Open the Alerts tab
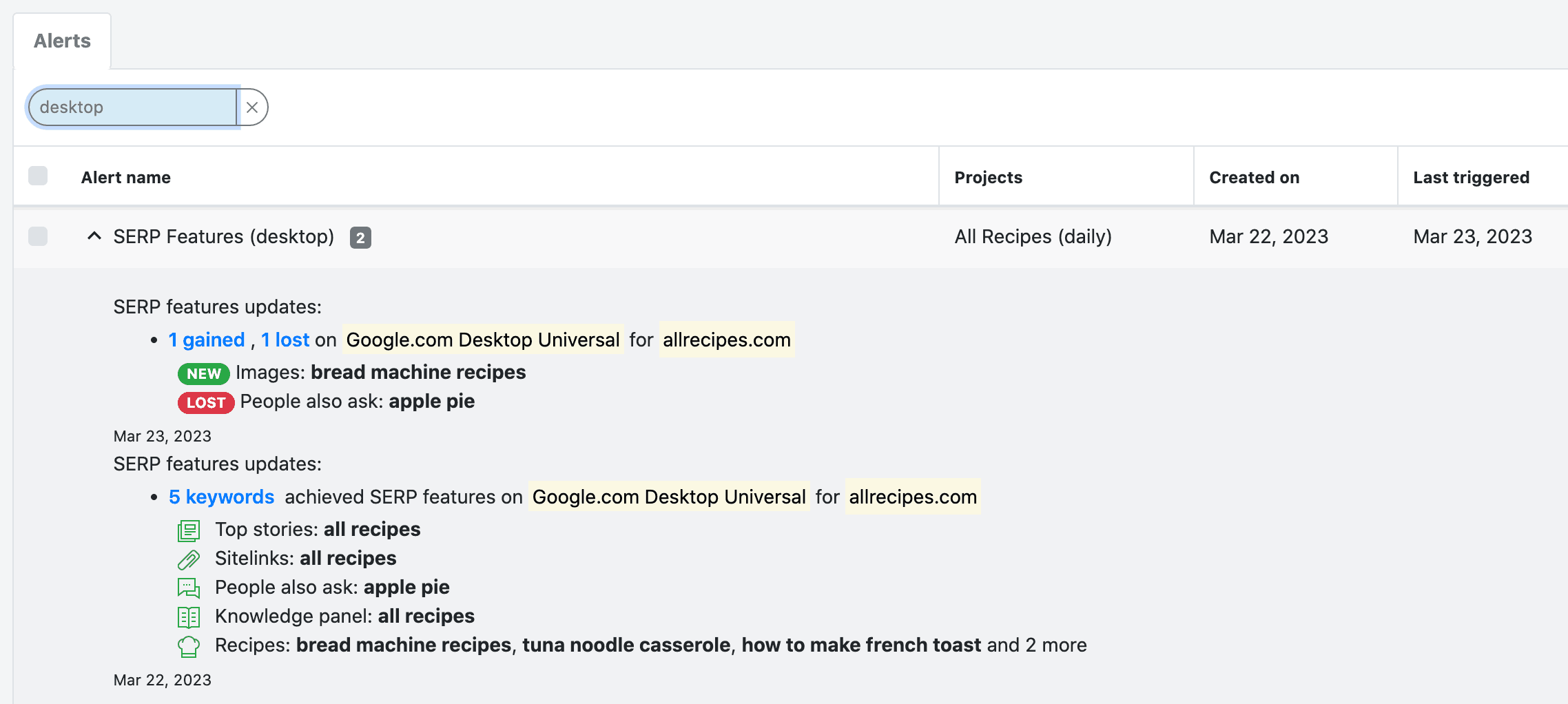 point(62,41)
